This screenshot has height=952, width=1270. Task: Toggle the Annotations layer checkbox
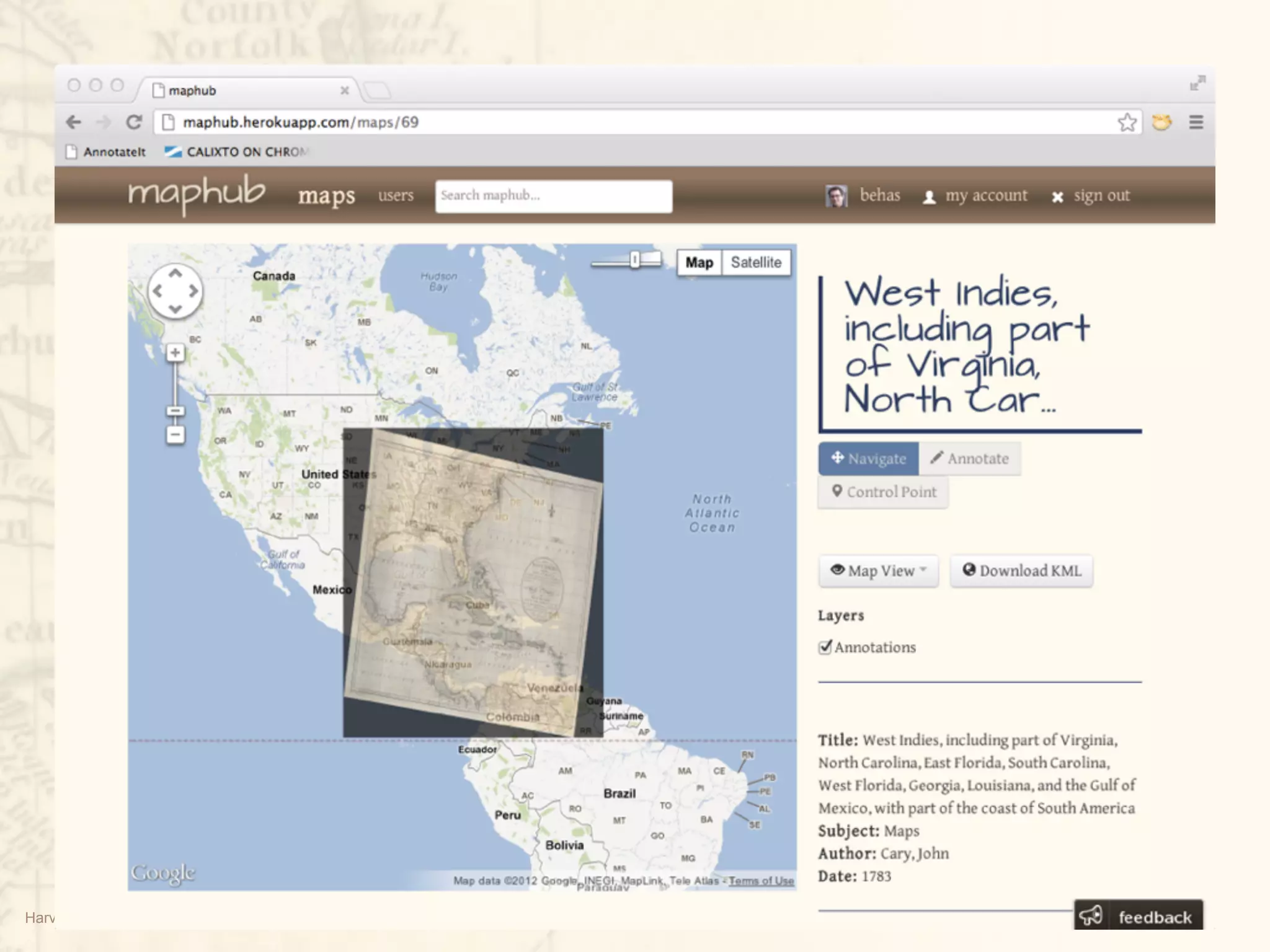[x=825, y=647]
